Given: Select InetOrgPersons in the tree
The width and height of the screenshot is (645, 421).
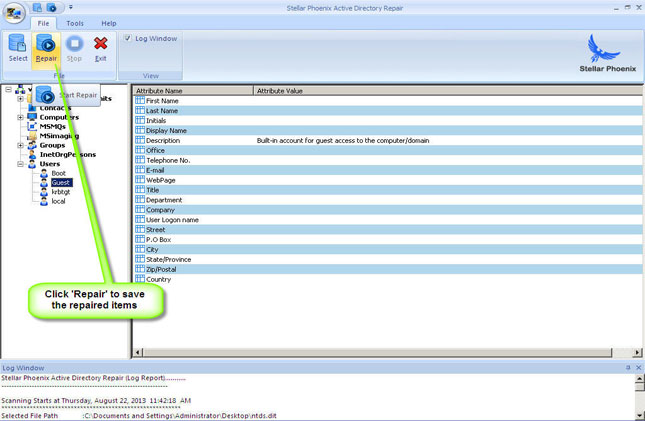Looking at the screenshot, I should (x=67, y=155).
